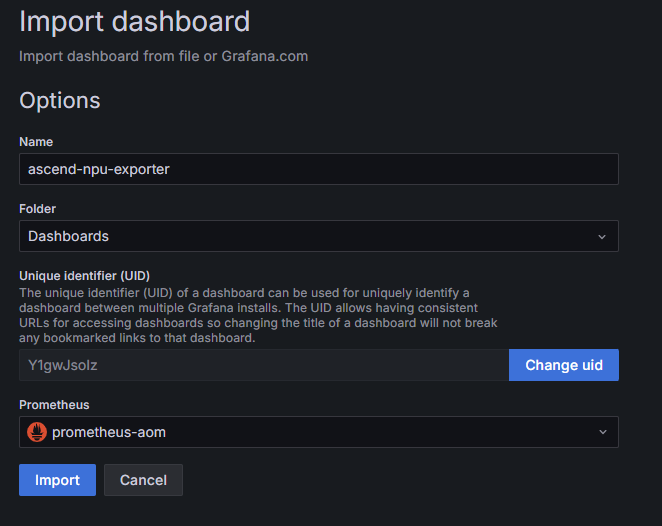Click the Change uid button
The image size is (662, 526).
(564, 365)
